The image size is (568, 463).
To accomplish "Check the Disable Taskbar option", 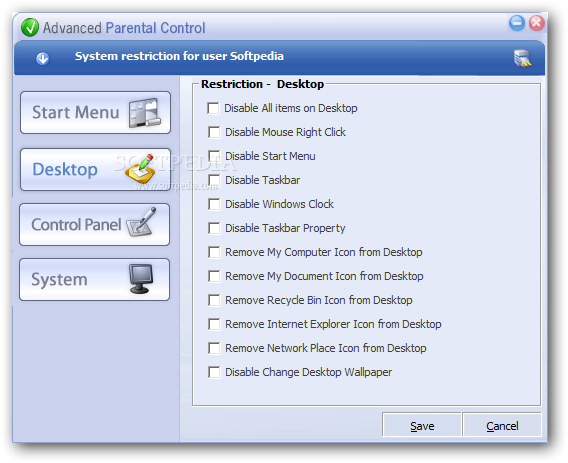I will click(x=214, y=180).
